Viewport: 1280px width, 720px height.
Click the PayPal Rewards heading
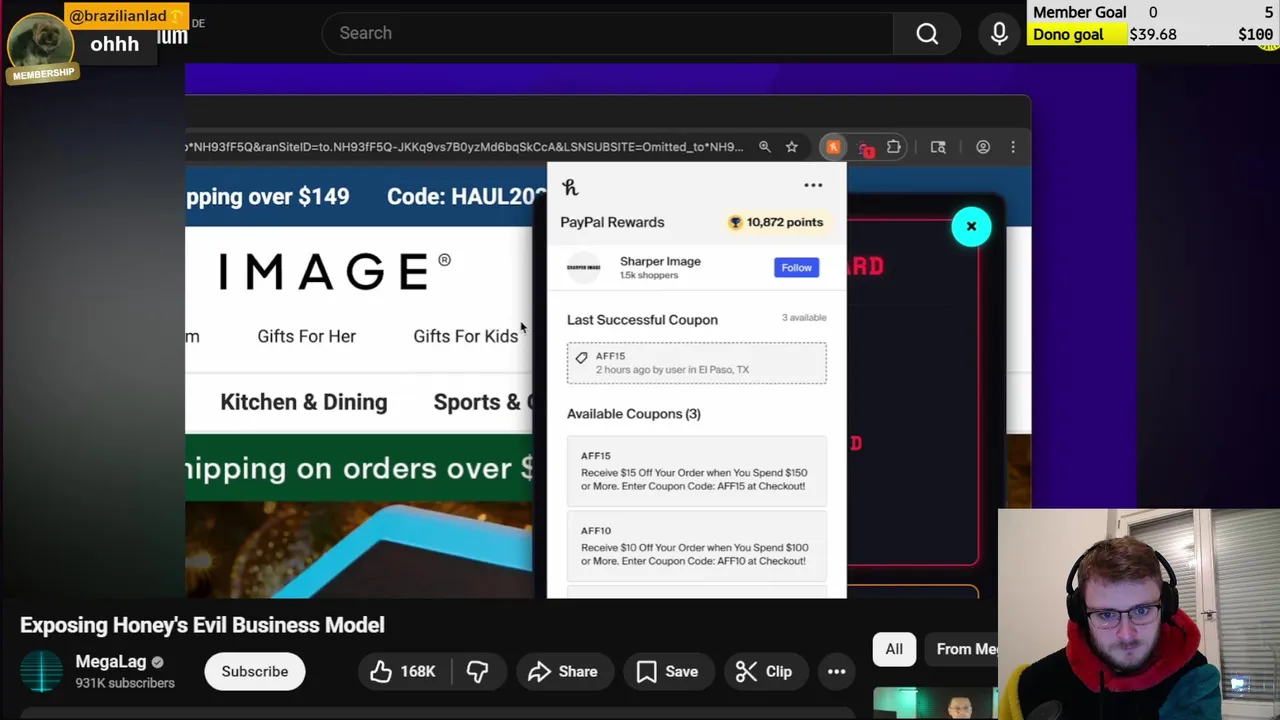point(612,222)
